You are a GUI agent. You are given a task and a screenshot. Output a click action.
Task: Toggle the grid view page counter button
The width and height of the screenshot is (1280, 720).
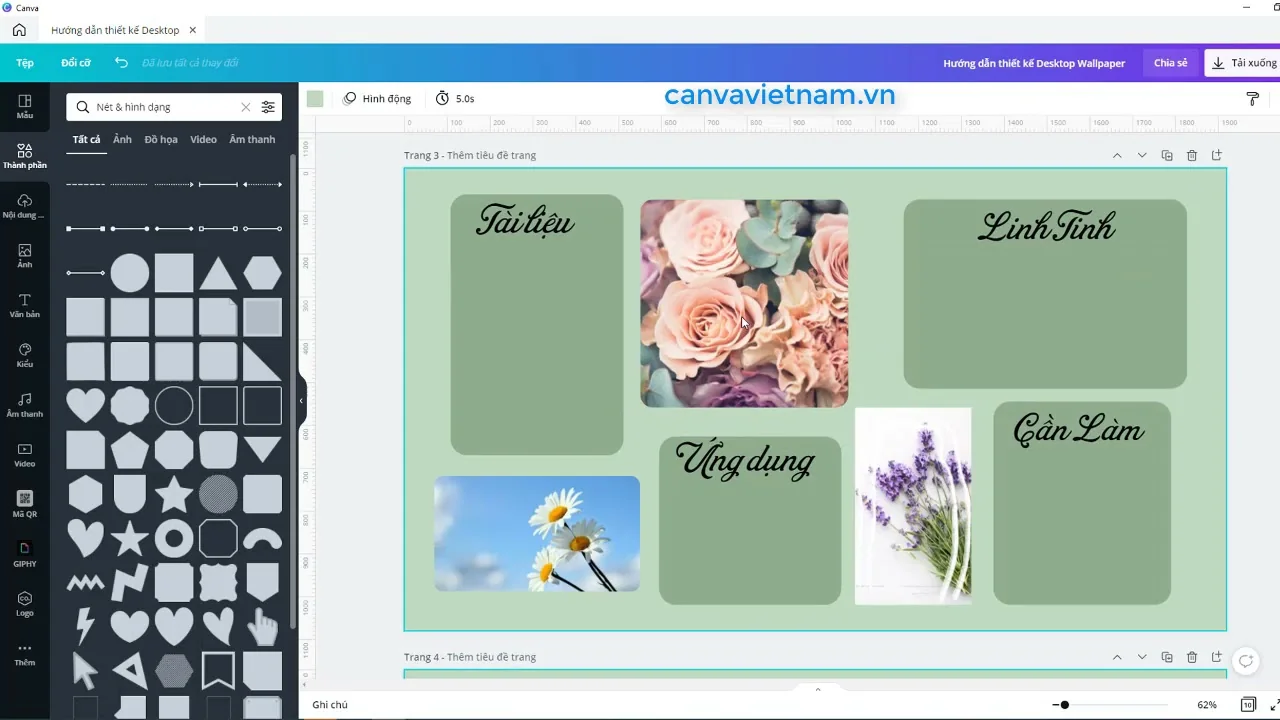tap(1248, 705)
